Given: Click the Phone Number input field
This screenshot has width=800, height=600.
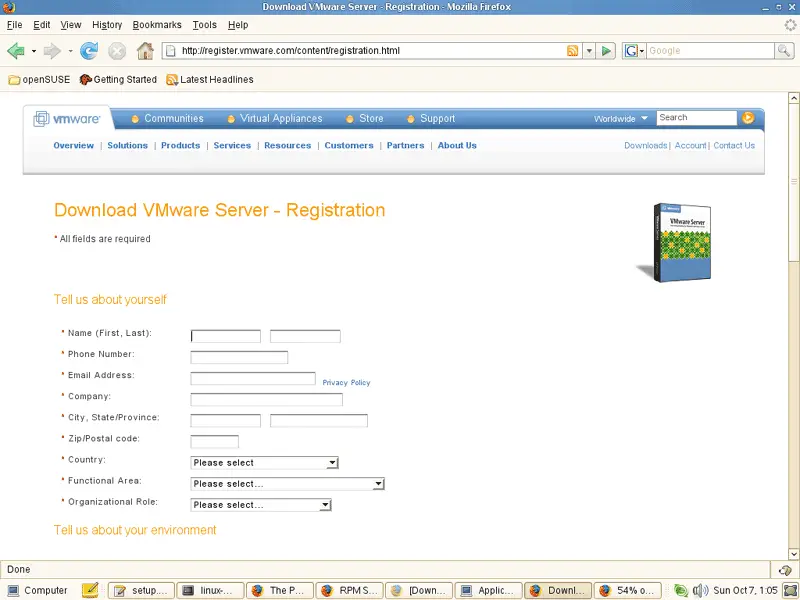Looking at the screenshot, I should point(239,357).
